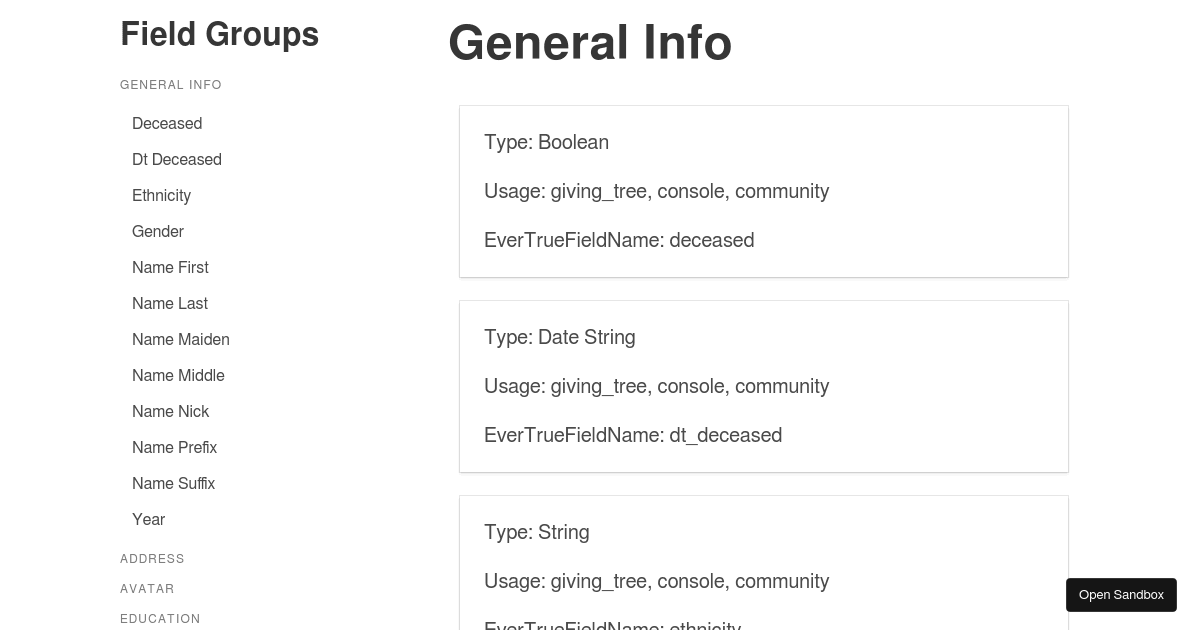Click the Type: Boolean info card
The width and height of the screenshot is (1200, 630).
pyautogui.click(x=763, y=191)
